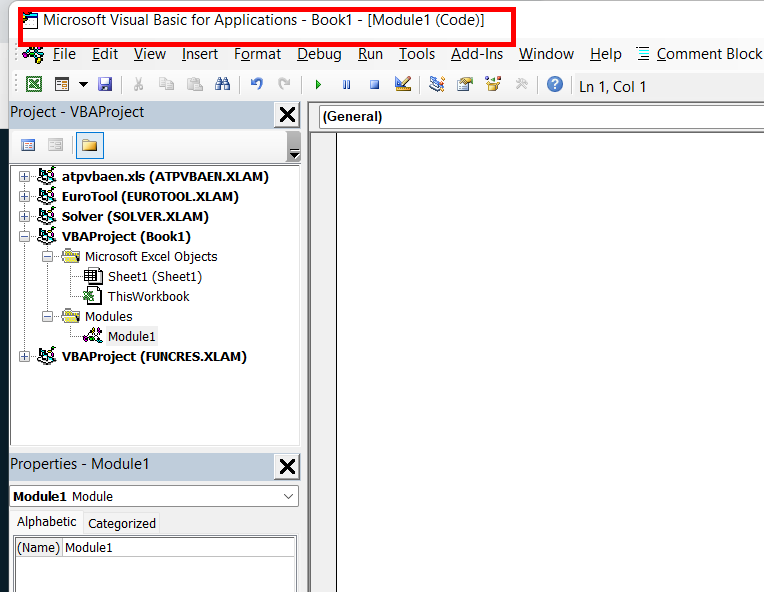
Task: Open the File menu
Action: point(64,54)
